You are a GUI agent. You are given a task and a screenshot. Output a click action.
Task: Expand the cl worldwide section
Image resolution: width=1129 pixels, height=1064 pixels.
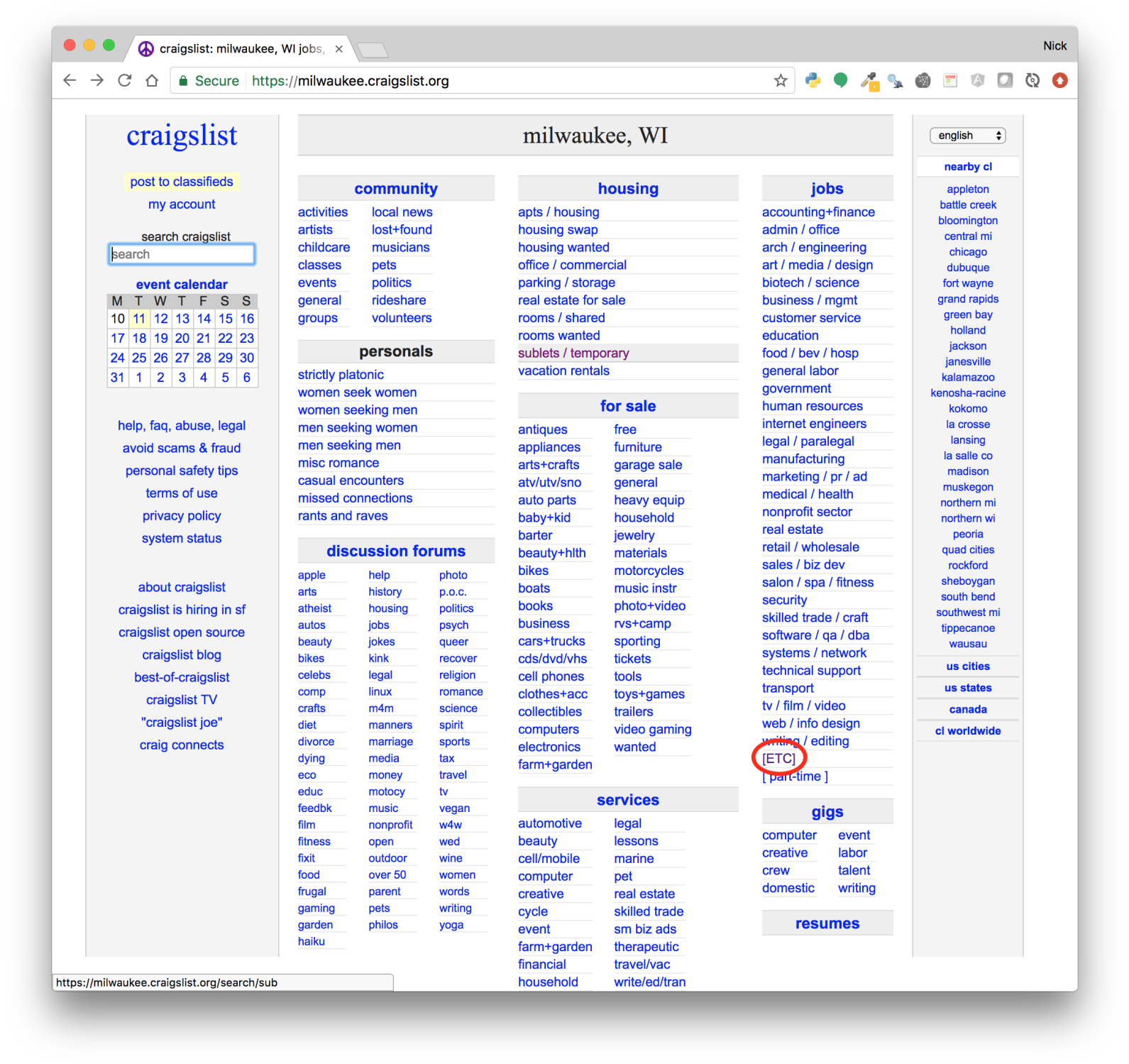967,731
